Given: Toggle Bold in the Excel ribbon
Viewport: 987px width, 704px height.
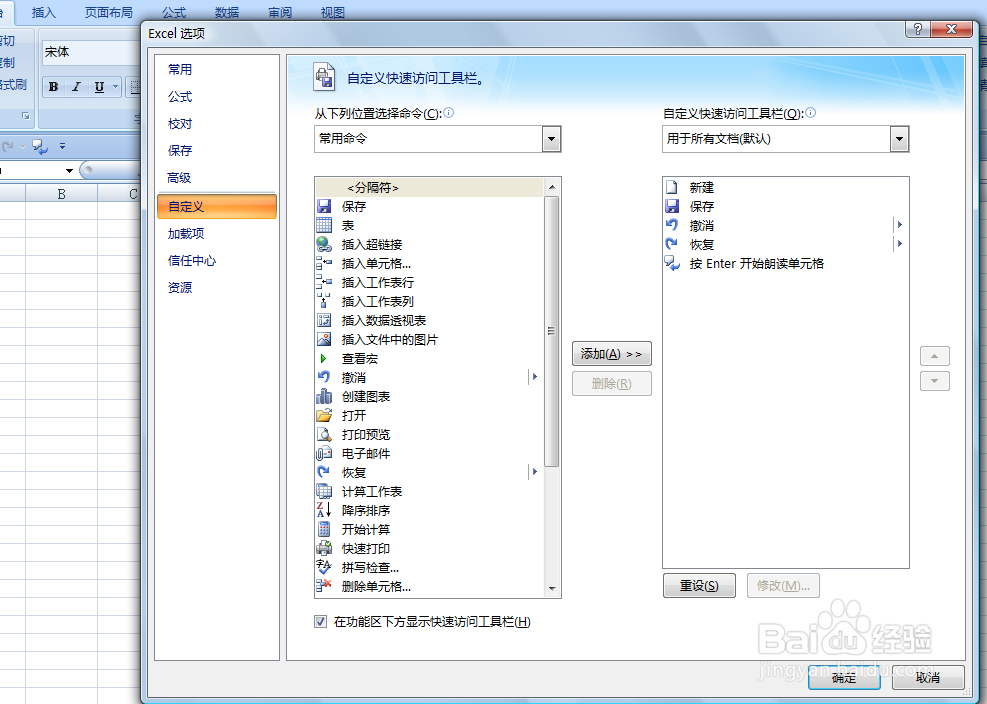Looking at the screenshot, I should (x=54, y=87).
